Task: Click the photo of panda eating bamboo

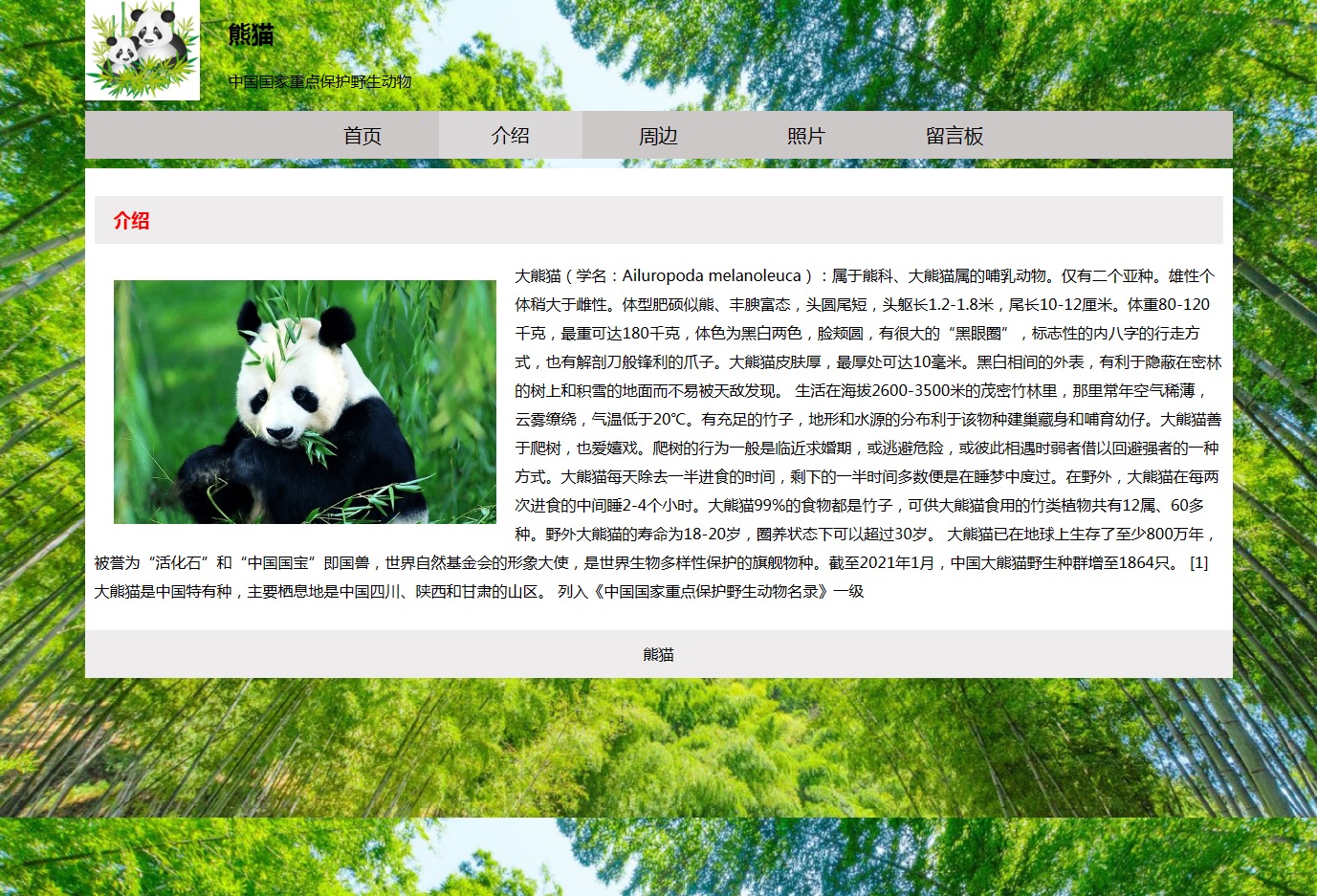Action: tap(304, 402)
